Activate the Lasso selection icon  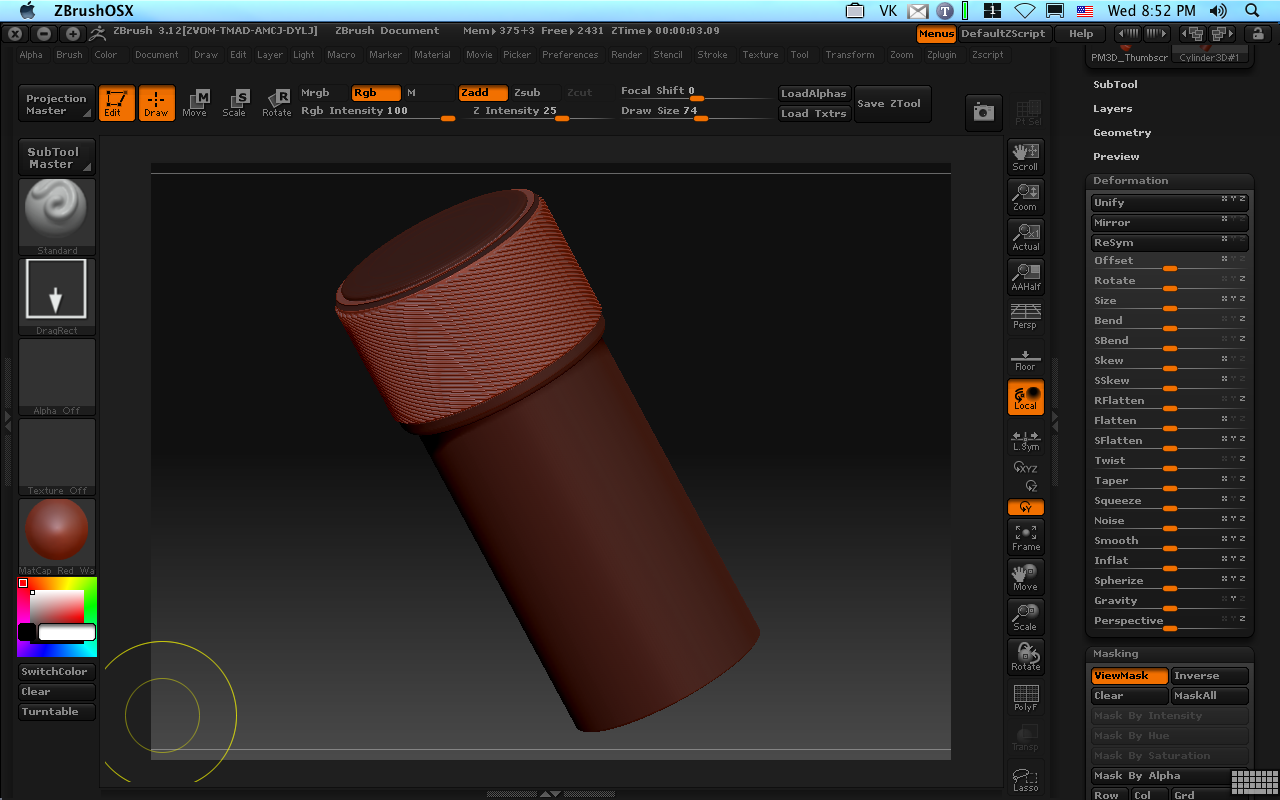[x=1025, y=778]
